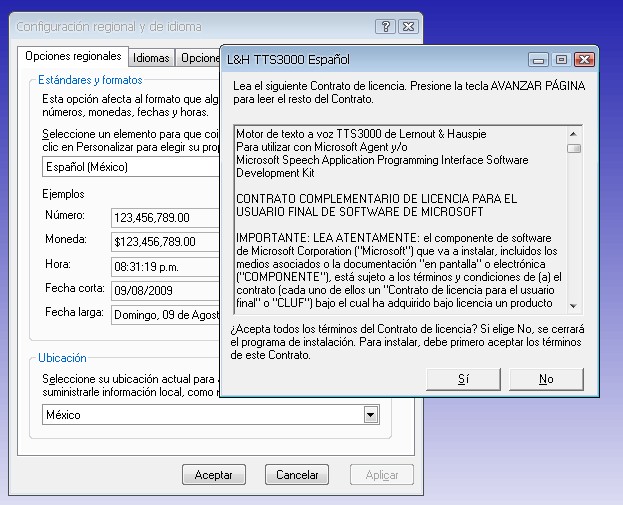
Task: Expand the México location dropdown arrow
Action: click(x=371, y=415)
